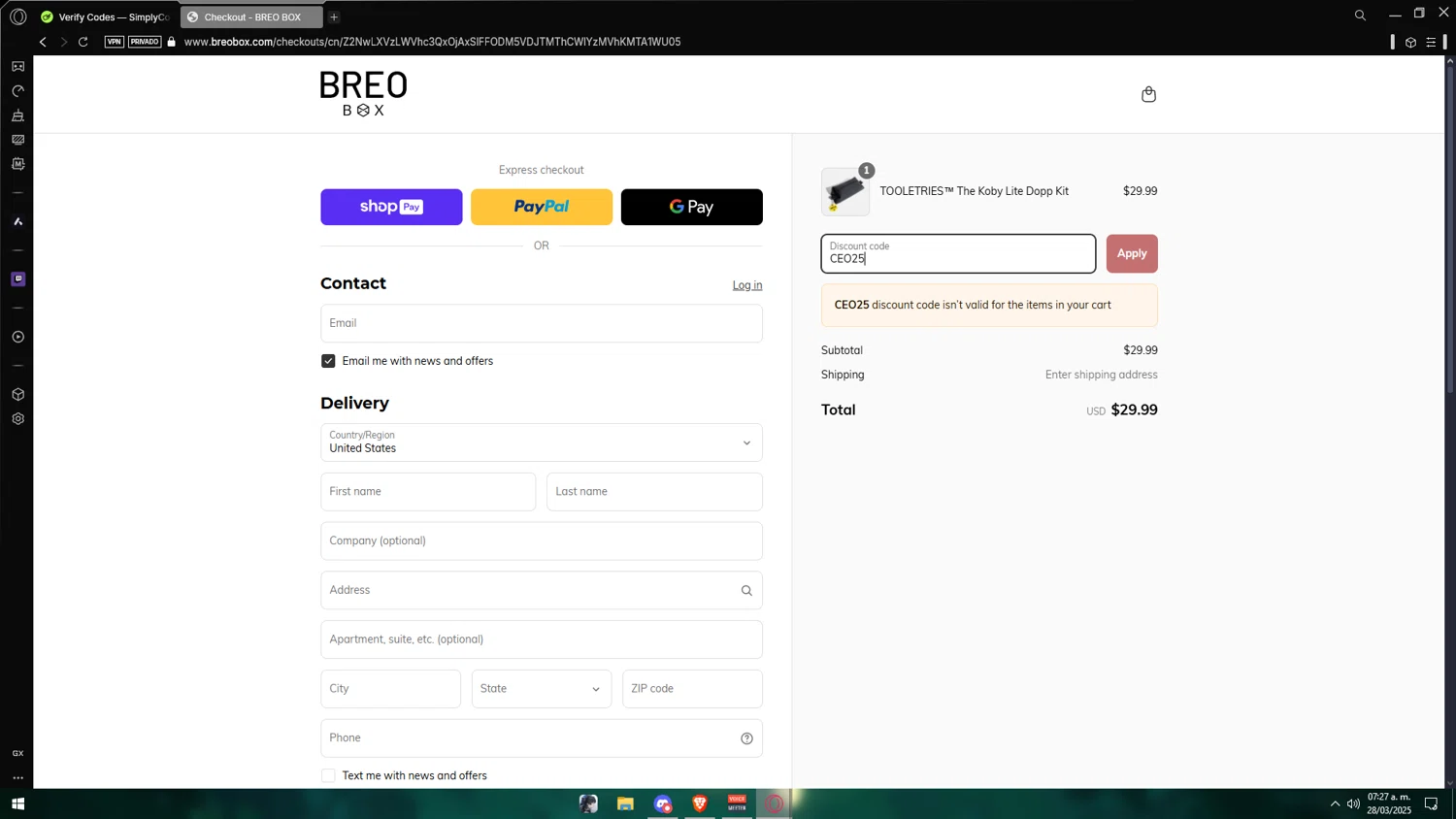Open the Settings gear in sidebar
This screenshot has width=1456, height=819.
pos(17,419)
